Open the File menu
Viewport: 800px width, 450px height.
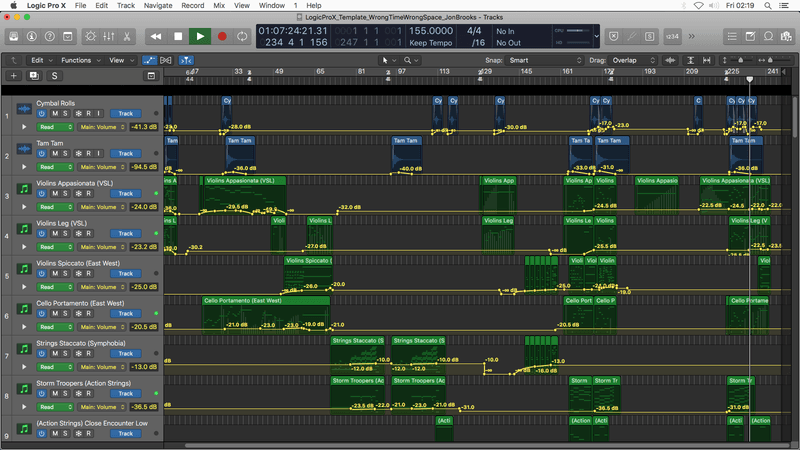tap(81, 5)
